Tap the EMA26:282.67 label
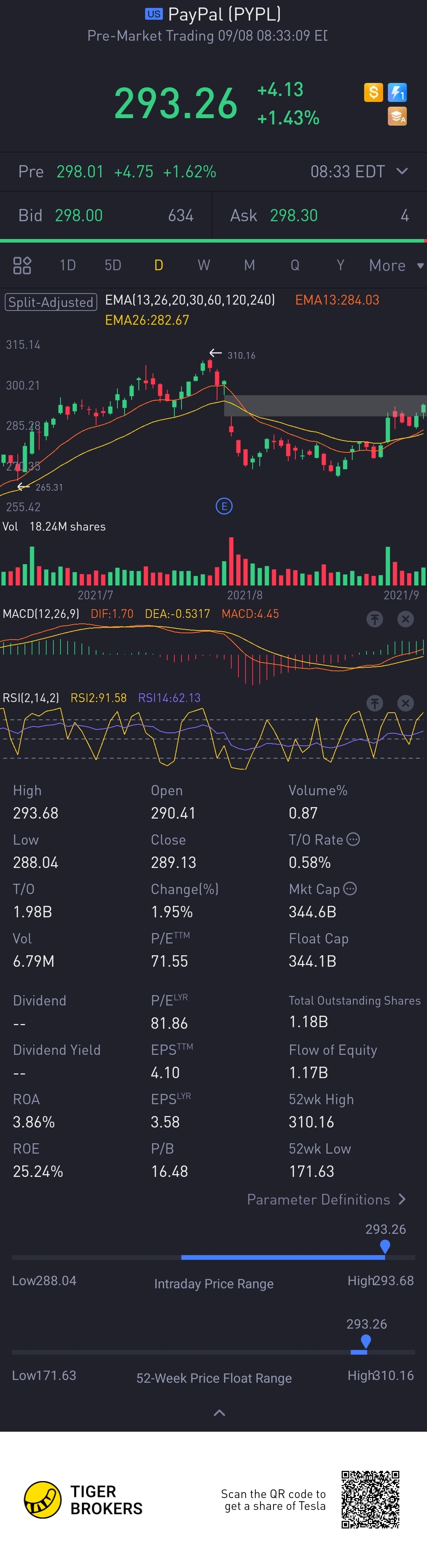The width and height of the screenshot is (427, 1568). click(147, 320)
